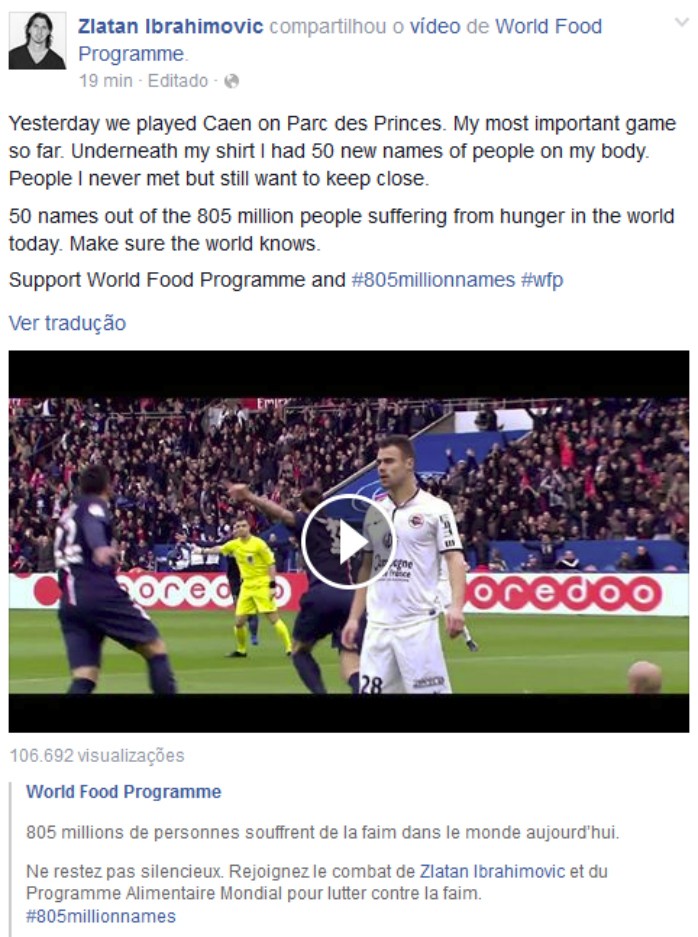Image resolution: width=698 pixels, height=937 pixels.
Task: Open the World Food Programme header link
Action: tap(340, 40)
